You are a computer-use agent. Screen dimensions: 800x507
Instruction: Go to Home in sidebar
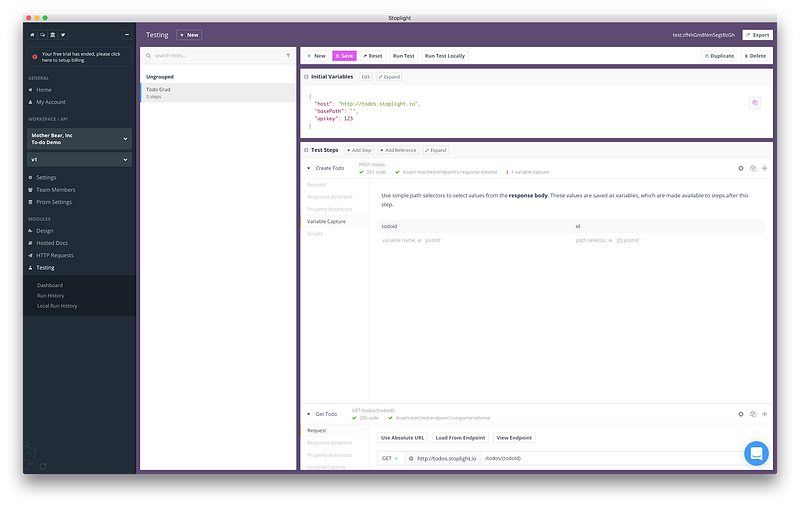(x=44, y=90)
